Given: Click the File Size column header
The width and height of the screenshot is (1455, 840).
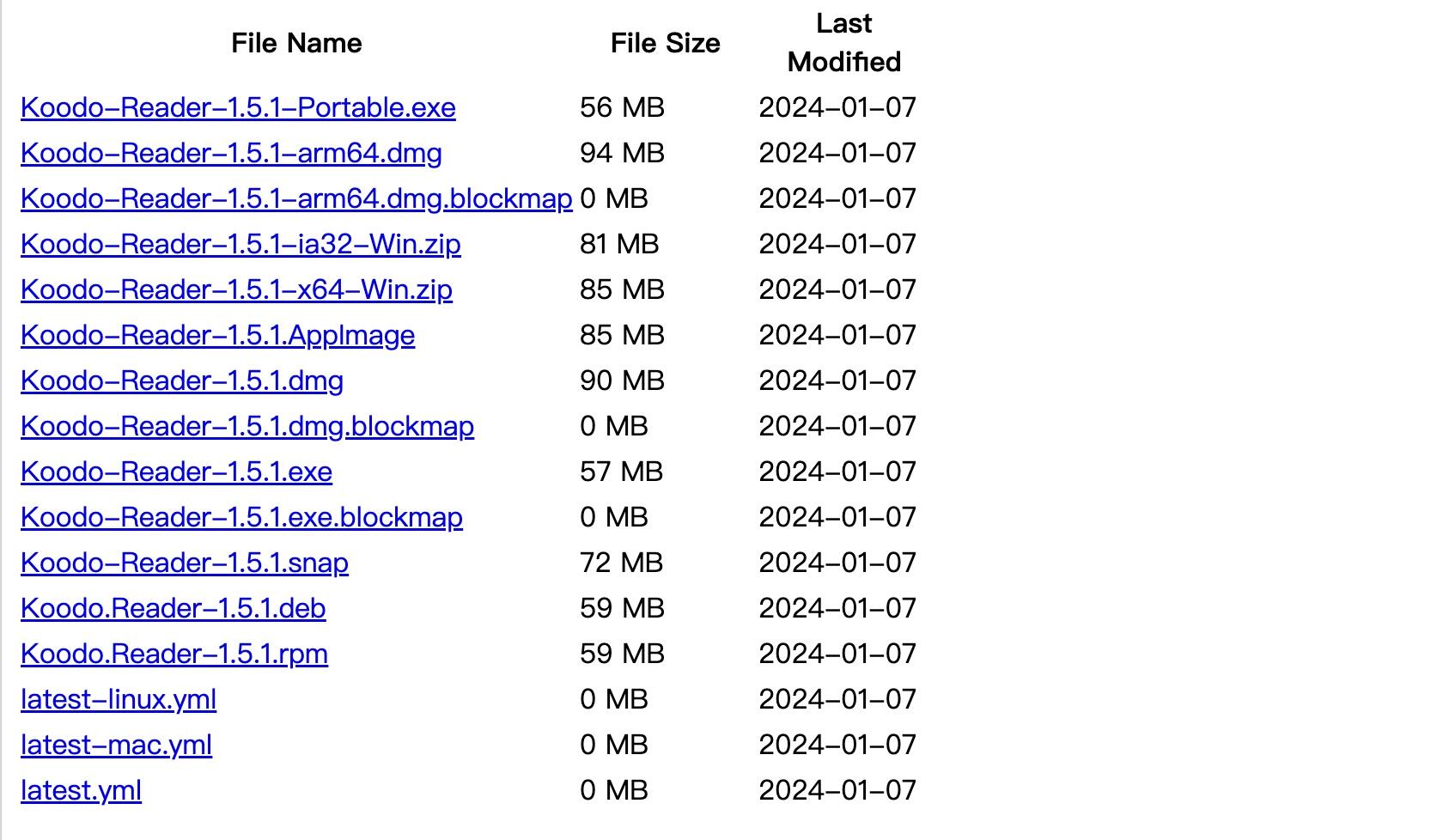Looking at the screenshot, I should tap(665, 43).
